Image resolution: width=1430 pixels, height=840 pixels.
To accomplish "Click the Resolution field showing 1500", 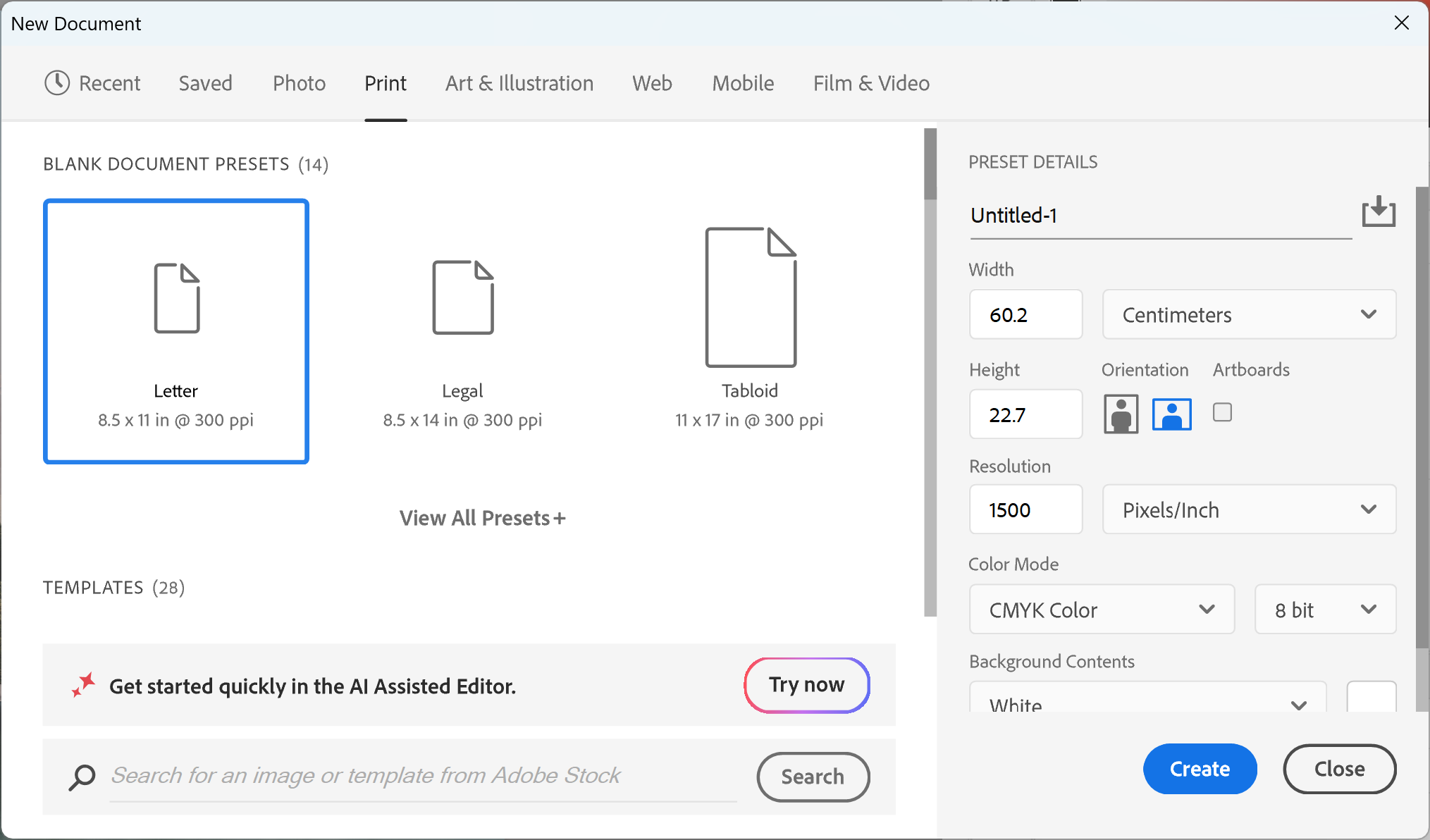I will coord(1025,509).
